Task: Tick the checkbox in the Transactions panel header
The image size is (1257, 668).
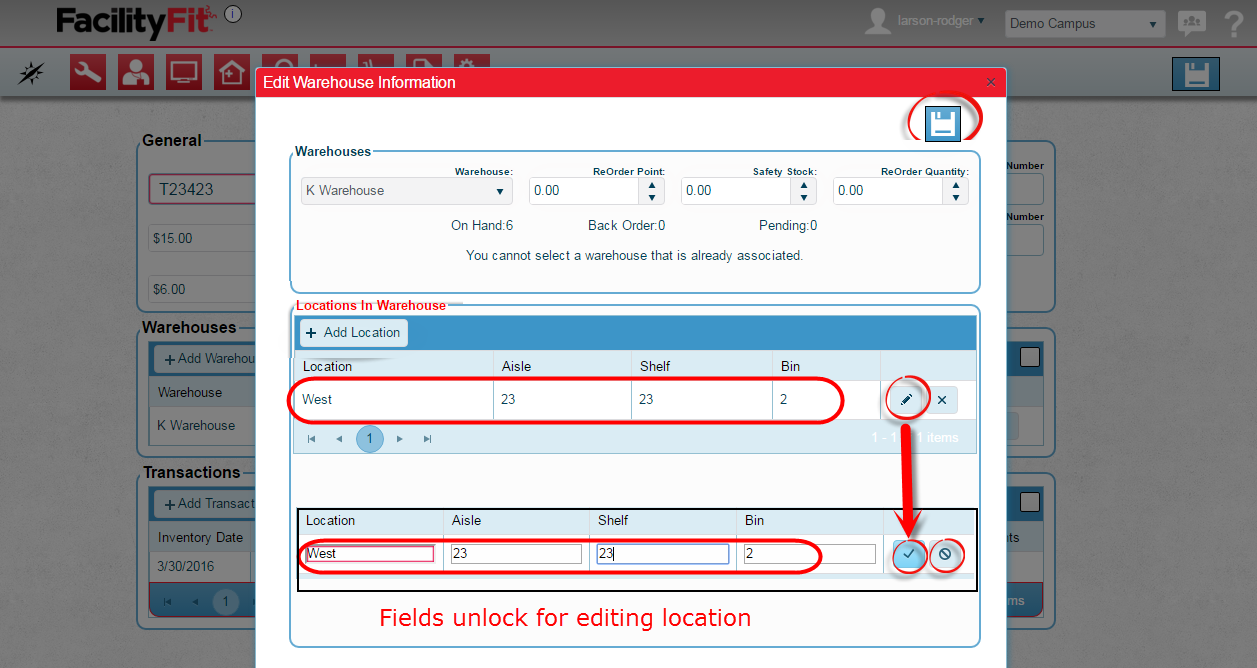Action: (x=1030, y=502)
